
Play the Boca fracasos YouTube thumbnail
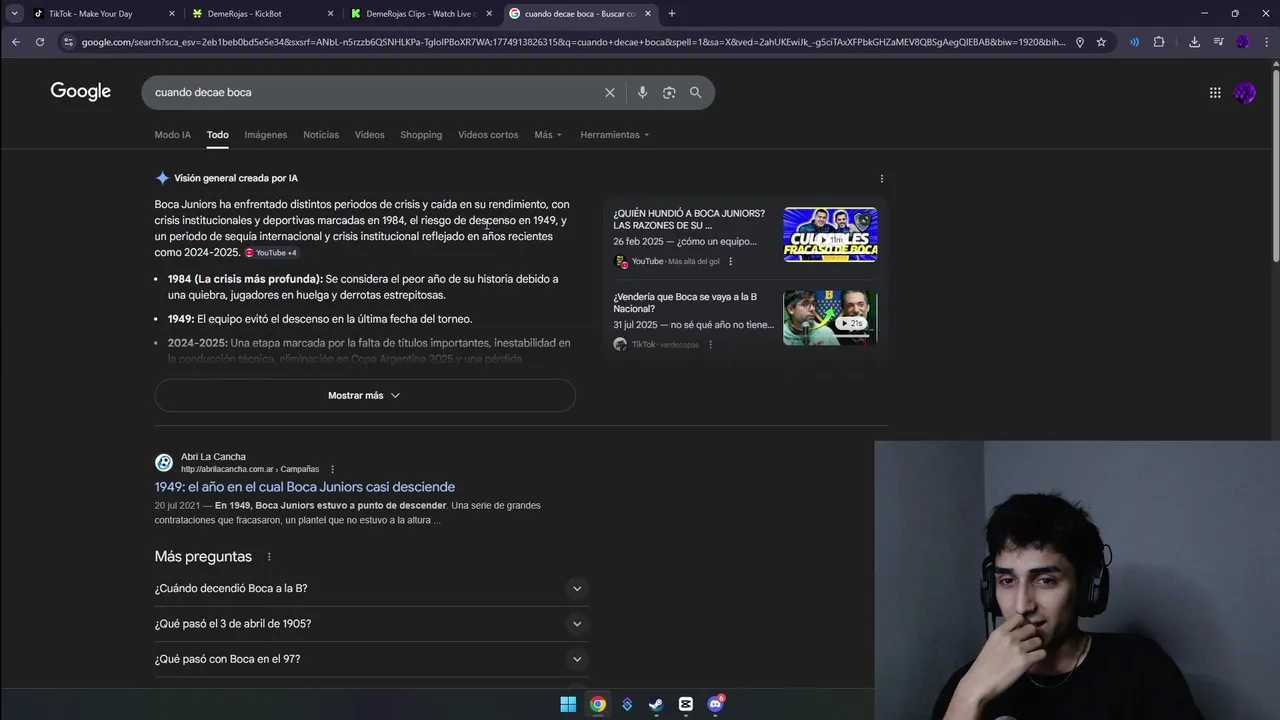coord(830,235)
